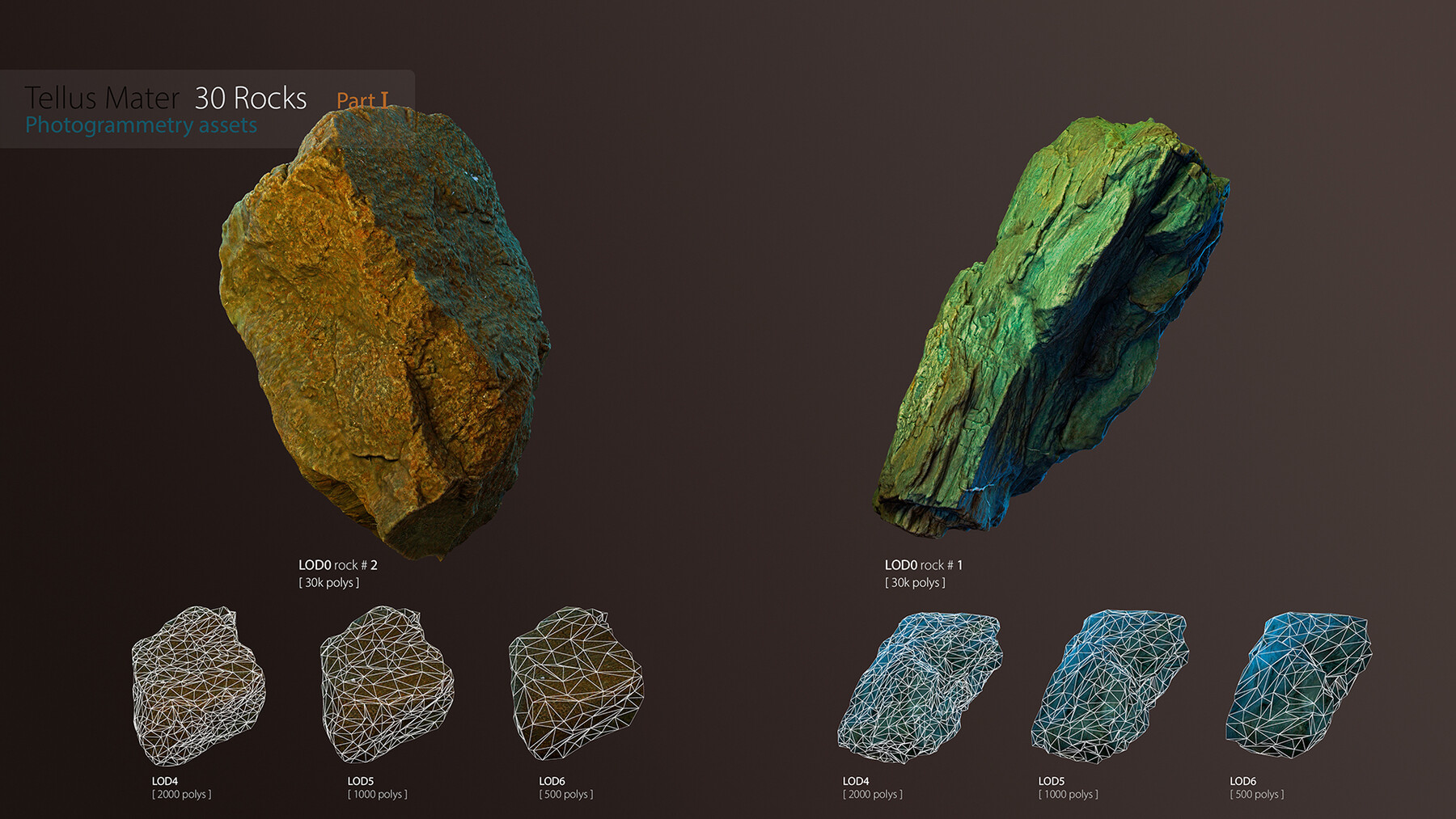Click the "30 Rocks" title text
1456x819 pixels.
click(x=251, y=98)
